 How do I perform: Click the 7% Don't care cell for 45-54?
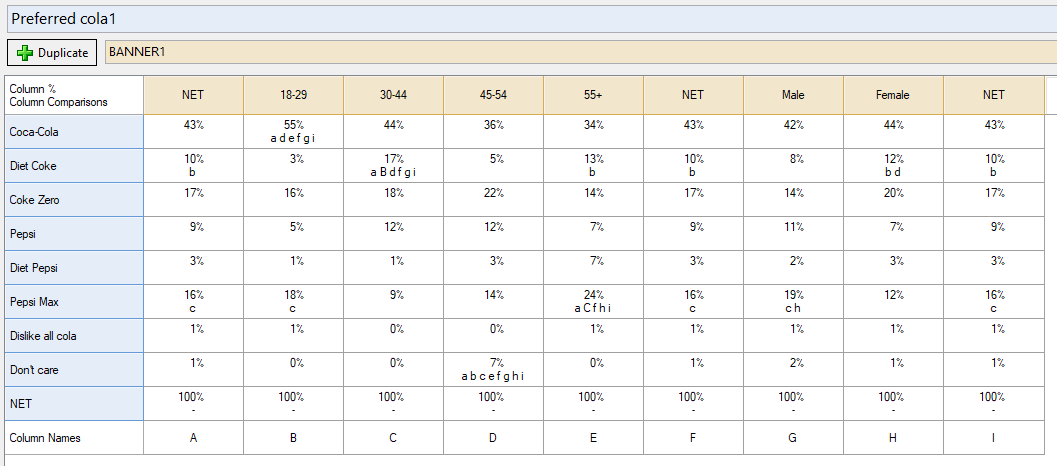click(493, 370)
